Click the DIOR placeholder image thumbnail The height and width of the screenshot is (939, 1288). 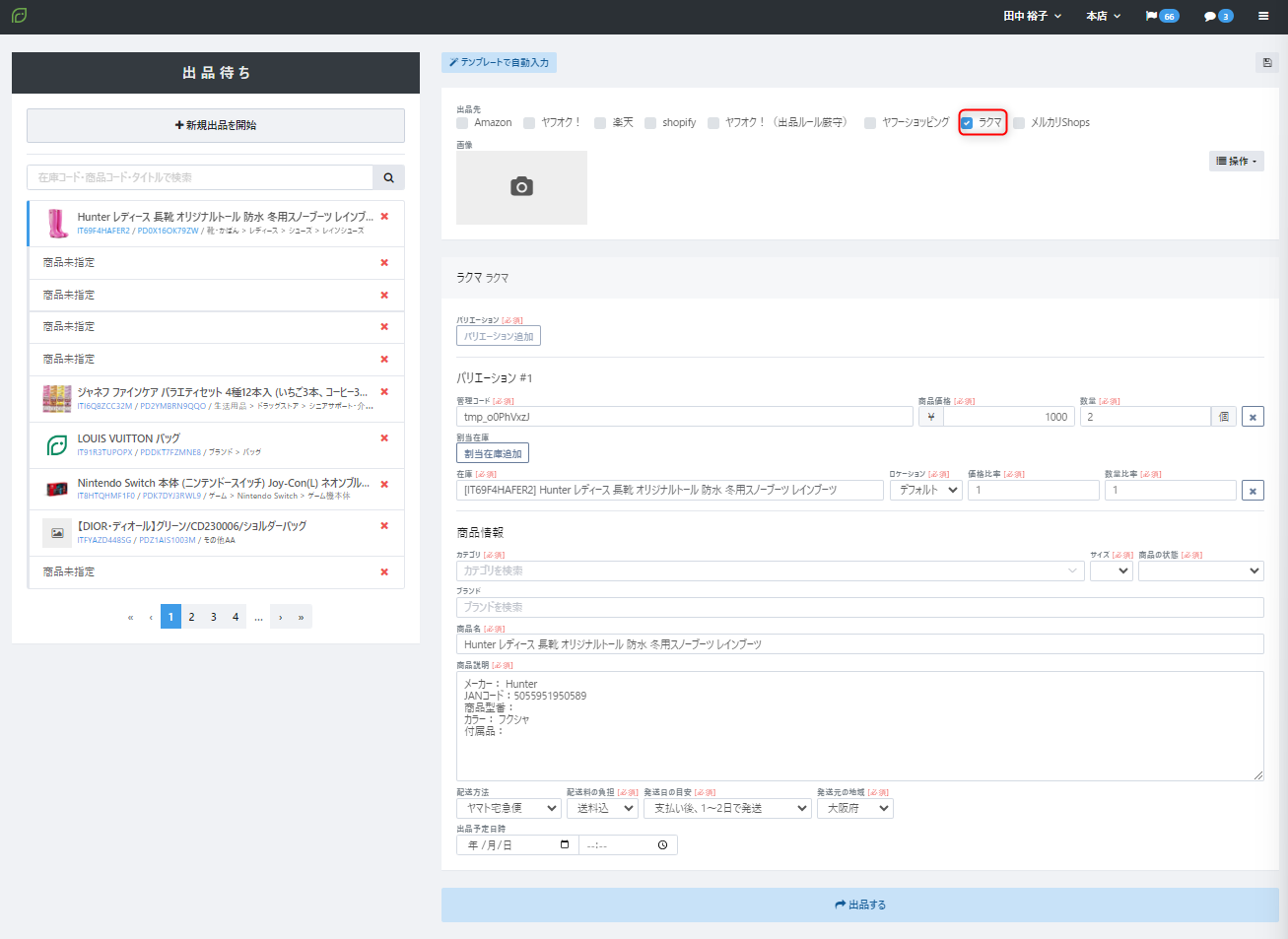click(57, 533)
